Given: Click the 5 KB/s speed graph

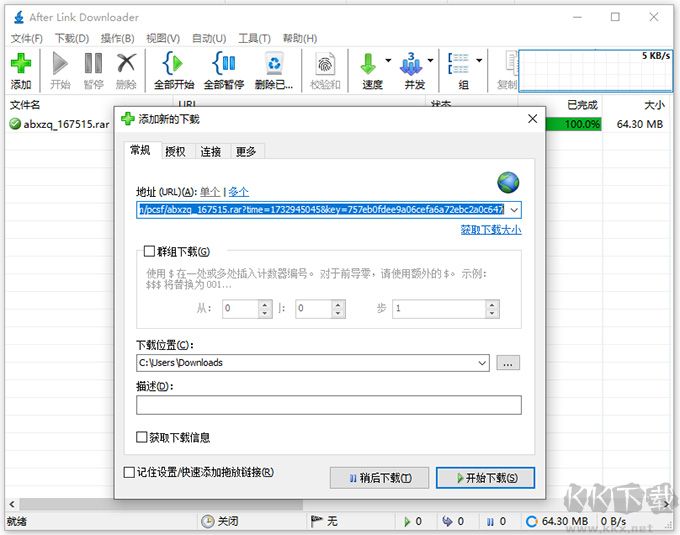Looking at the screenshot, I should 595,71.
